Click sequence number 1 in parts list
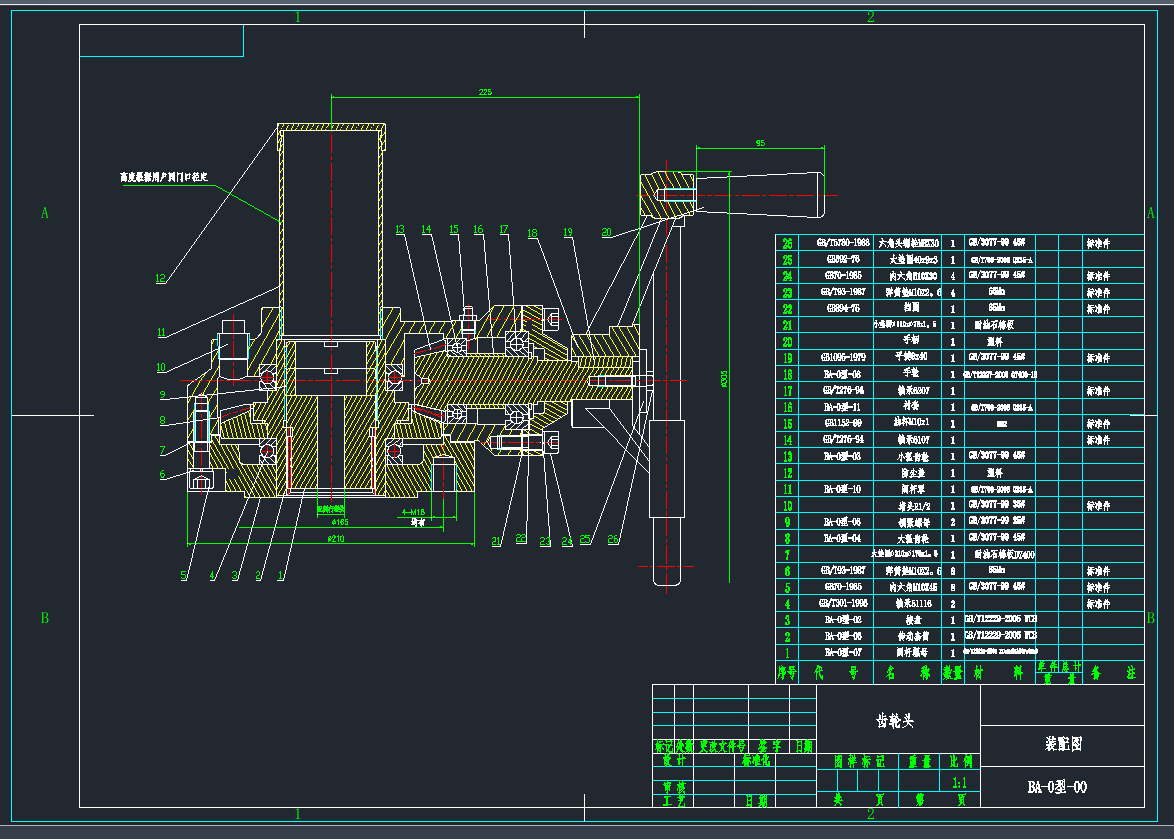The image size is (1174, 839). [x=788, y=652]
